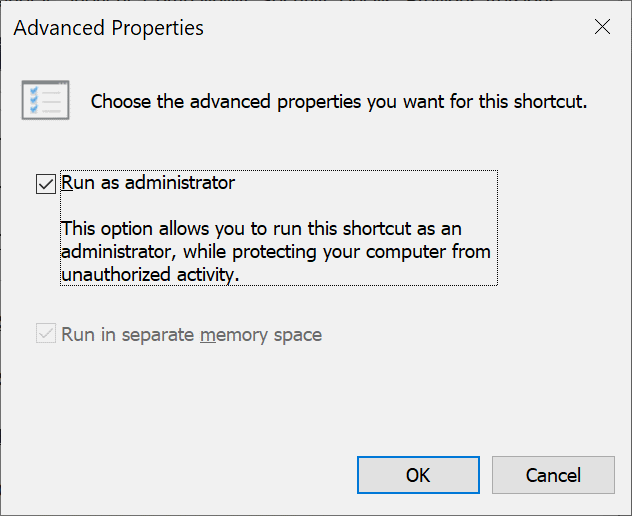Click the dimmed check mark in the memory checkbox
The width and height of the screenshot is (632, 516).
[x=46, y=333]
